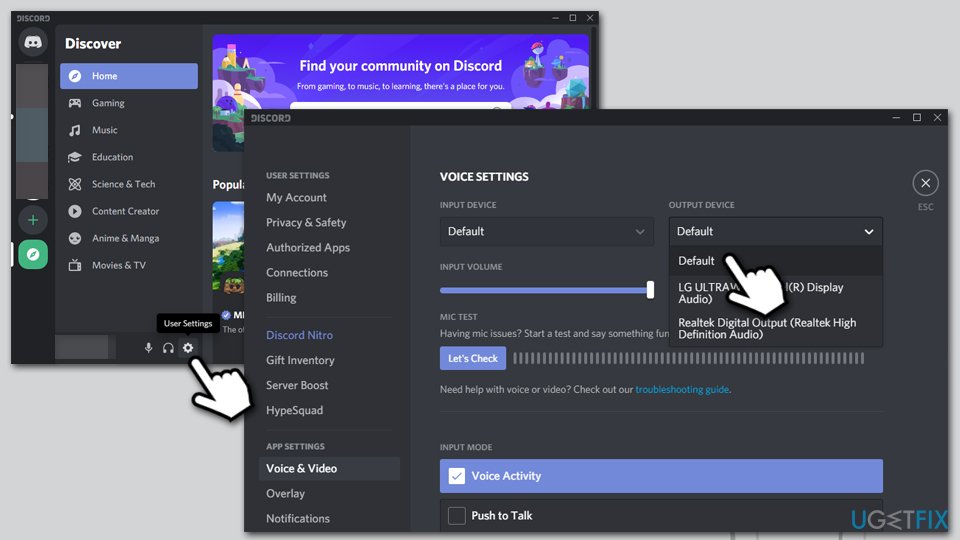Click the Content Creator play icon
960x540 pixels.
point(75,211)
